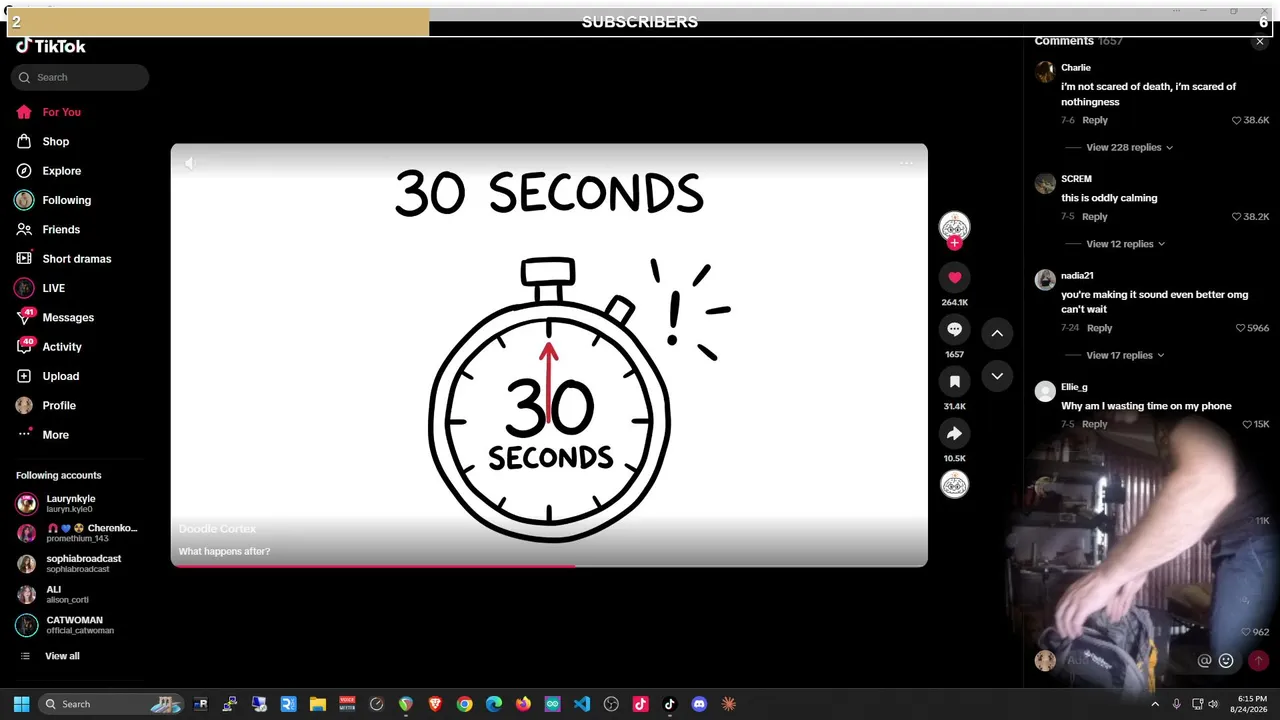Image resolution: width=1280 pixels, height=720 pixels.
Task: Click SCREM's profile picture
Action: coord(1045,183)
